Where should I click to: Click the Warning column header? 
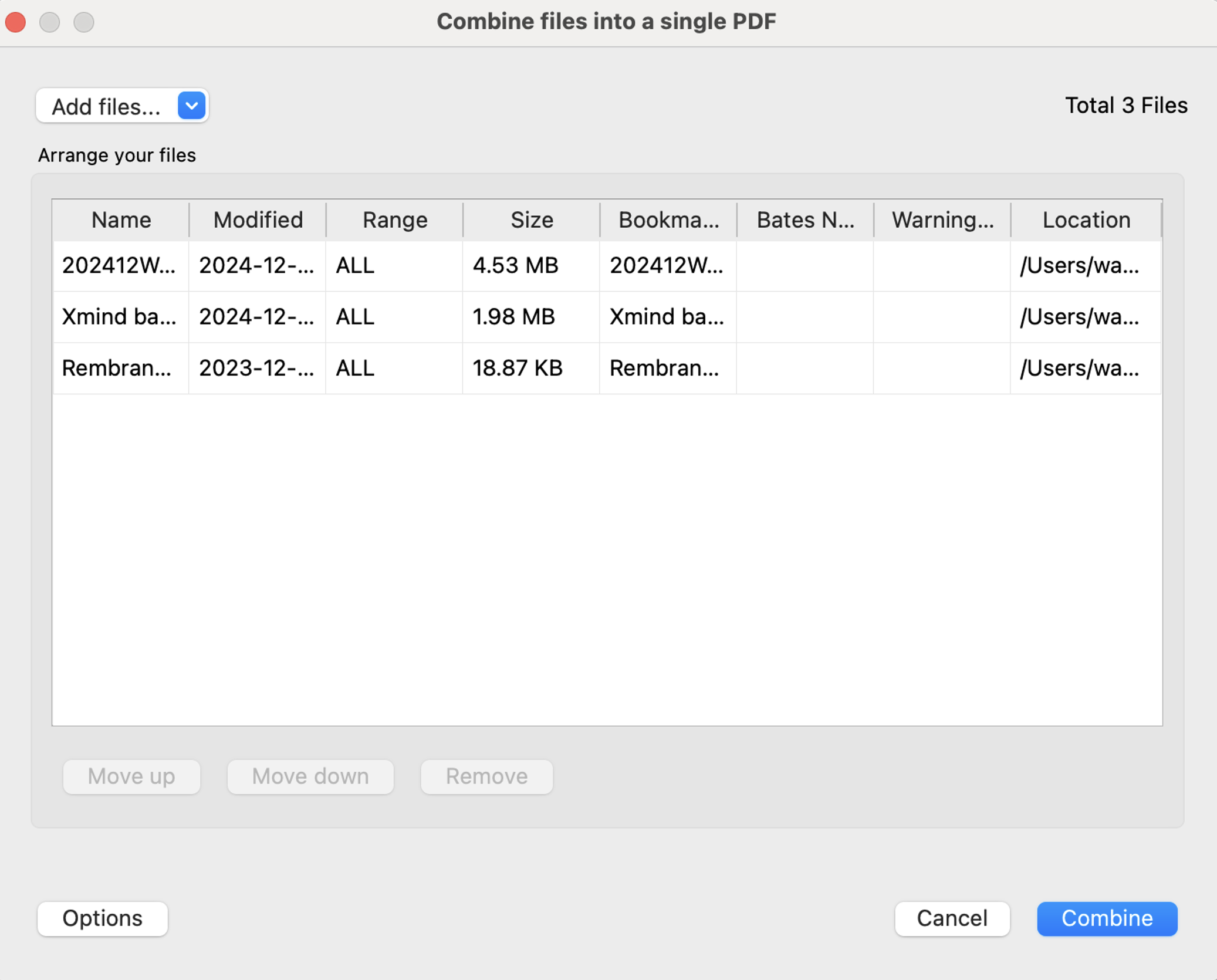(x=942, y=220)
